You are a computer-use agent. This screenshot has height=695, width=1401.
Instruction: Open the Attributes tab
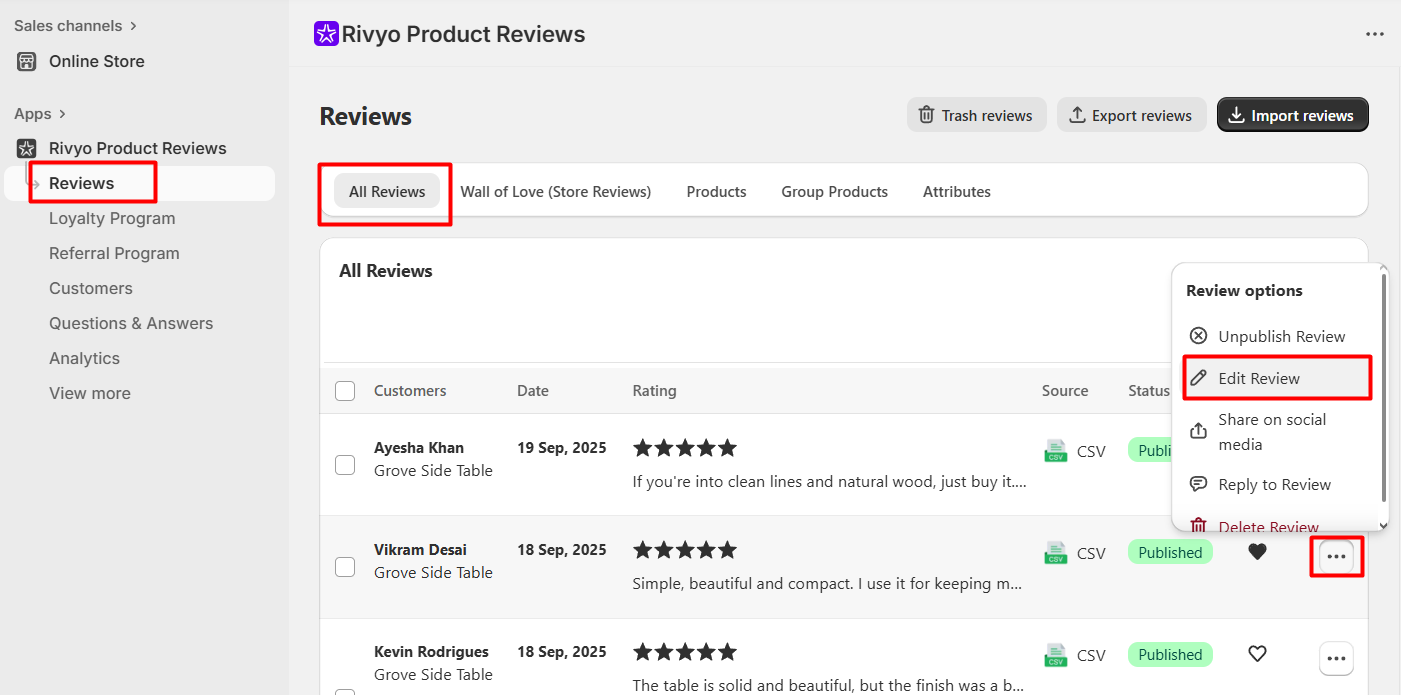pyautogui.click(x=957, y=191)
